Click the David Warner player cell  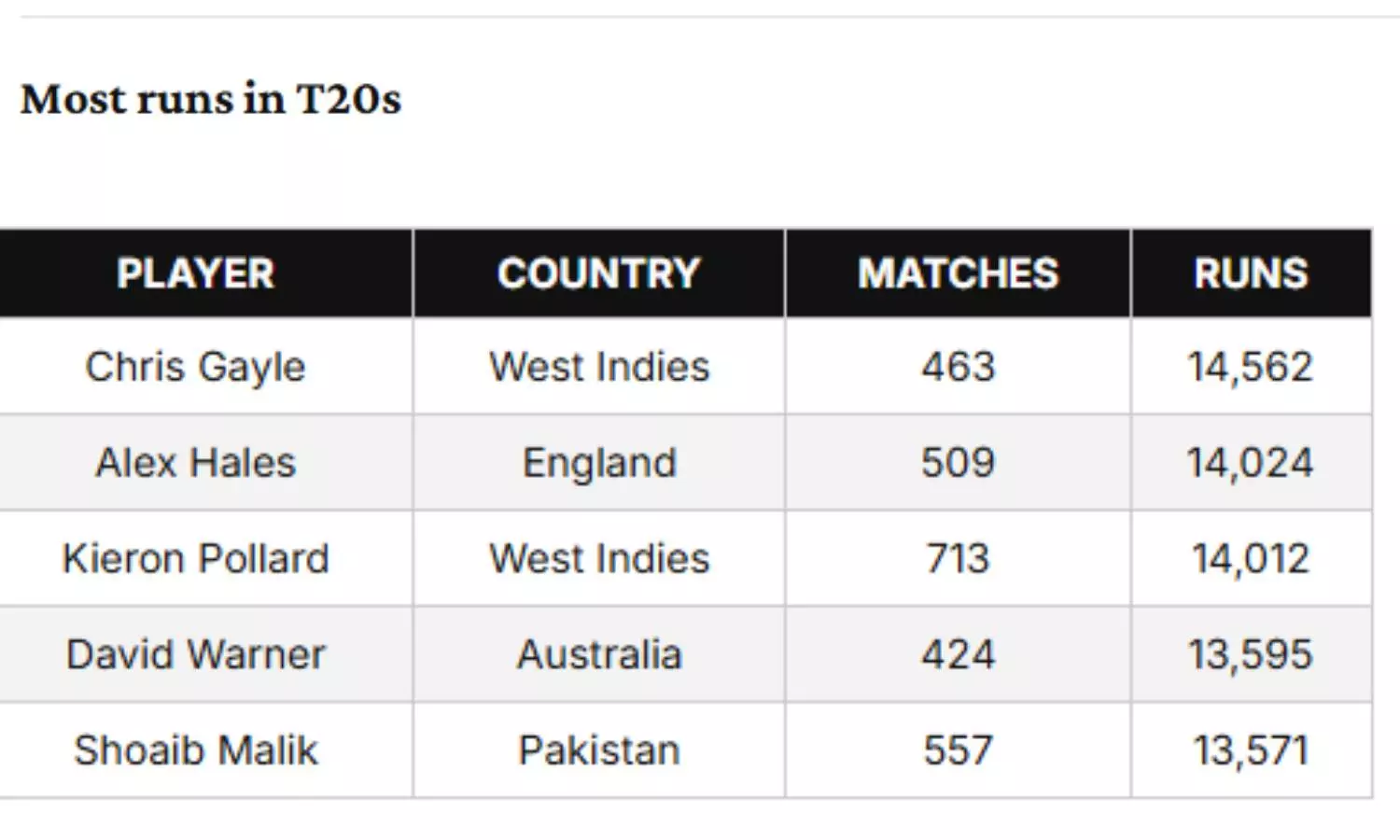tap(196, 654)
